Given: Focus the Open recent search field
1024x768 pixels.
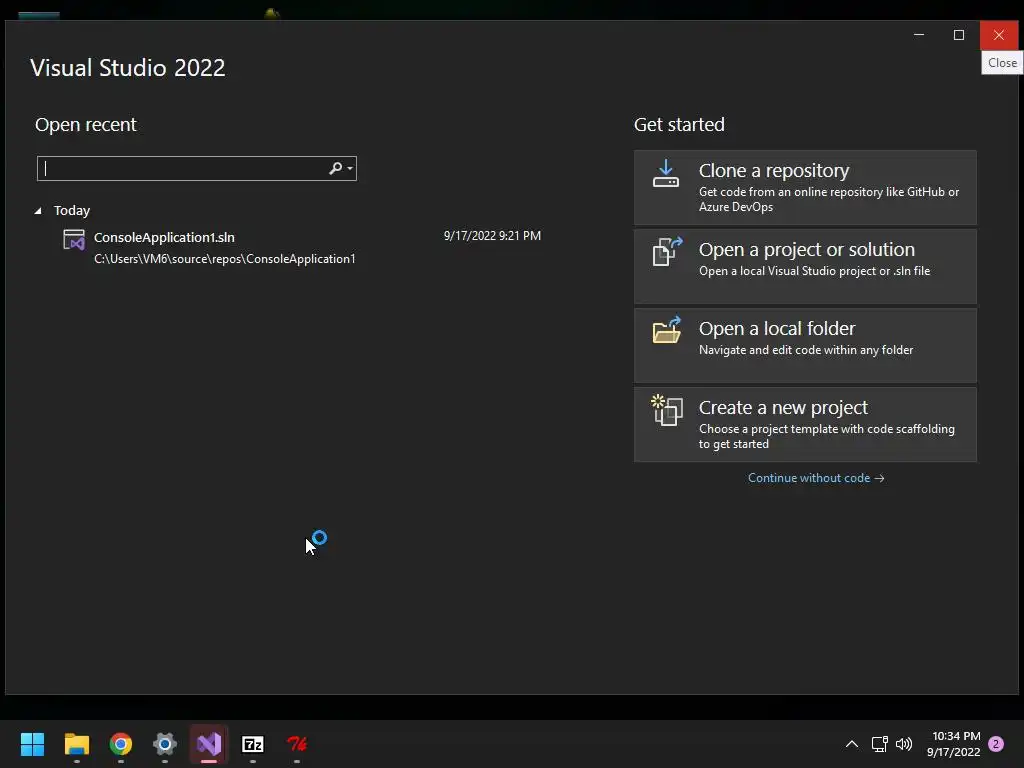Looking at the screenshot, I should (x=197, y=168).
